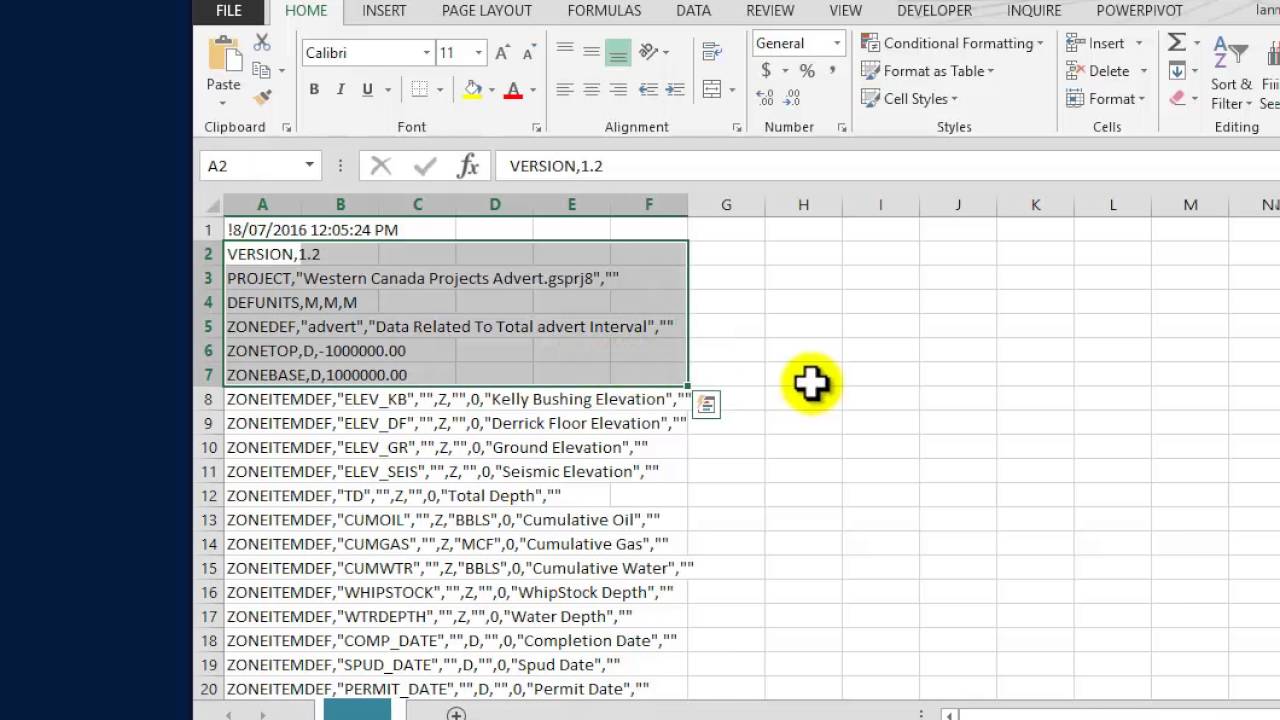Open the font size 11 dropdown
The image size is (1280, 720).
coord(478,53)
